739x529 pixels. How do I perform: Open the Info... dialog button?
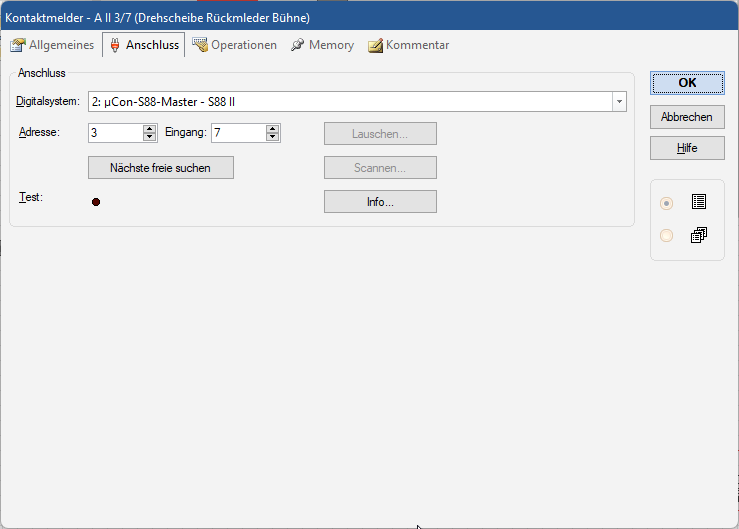(x=380, y=202)
